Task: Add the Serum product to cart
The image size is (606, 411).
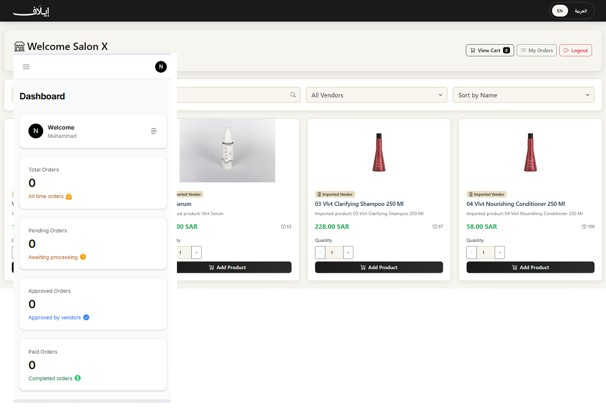Action: click(x=234, y=267)
